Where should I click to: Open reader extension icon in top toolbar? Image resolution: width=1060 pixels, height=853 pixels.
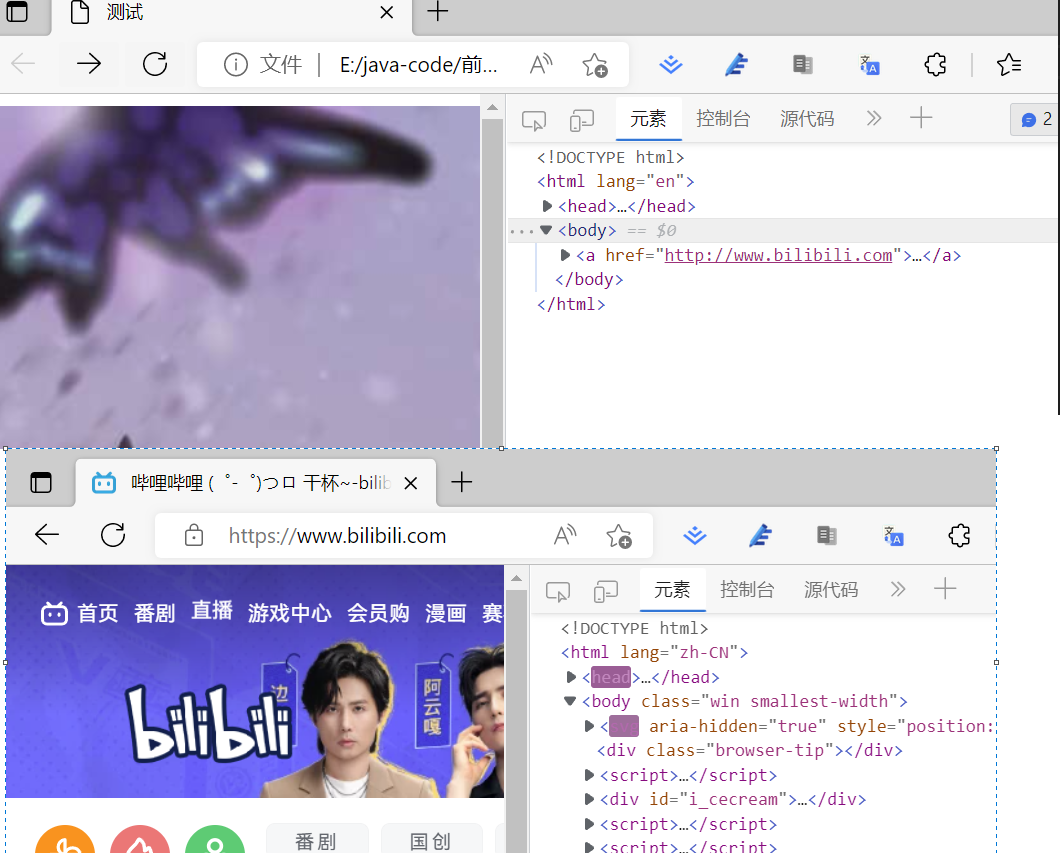pyautogui.click(x=802, y=65)
